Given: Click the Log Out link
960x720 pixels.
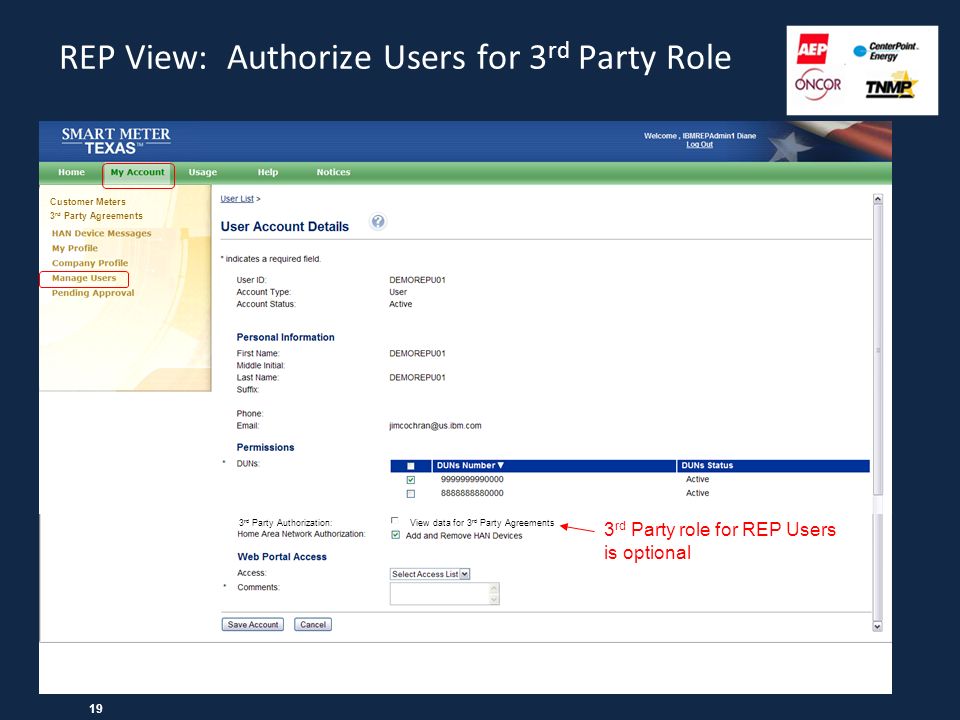Looking at the screenshot, I should 699,144.
